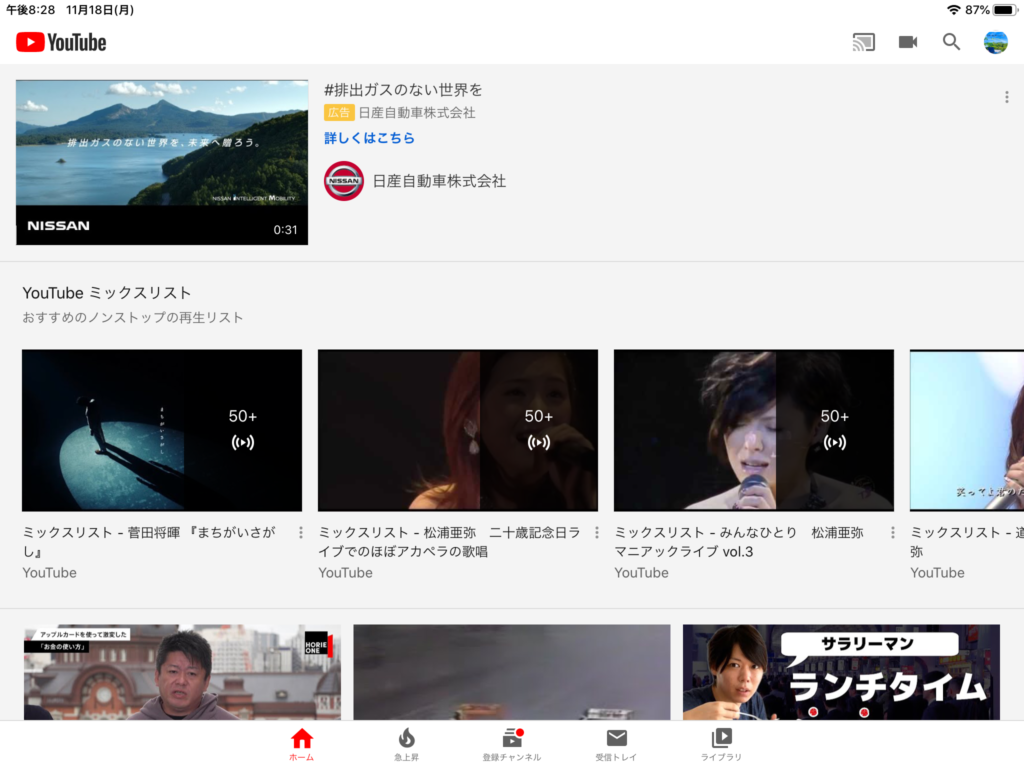Screen dimensions: 1024x768
Task: Open options for みんなひとり mix list
Action: 892,533
